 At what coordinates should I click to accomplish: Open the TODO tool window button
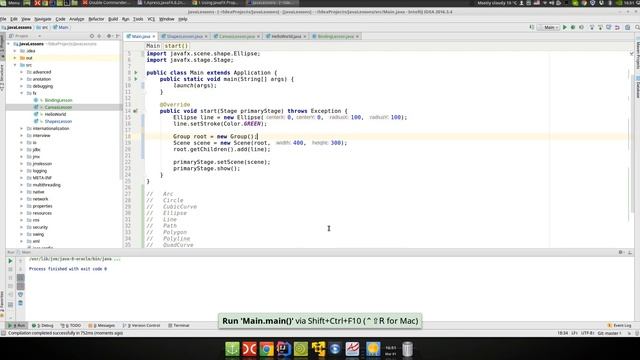pyautogui.click(x=71, y=325)
